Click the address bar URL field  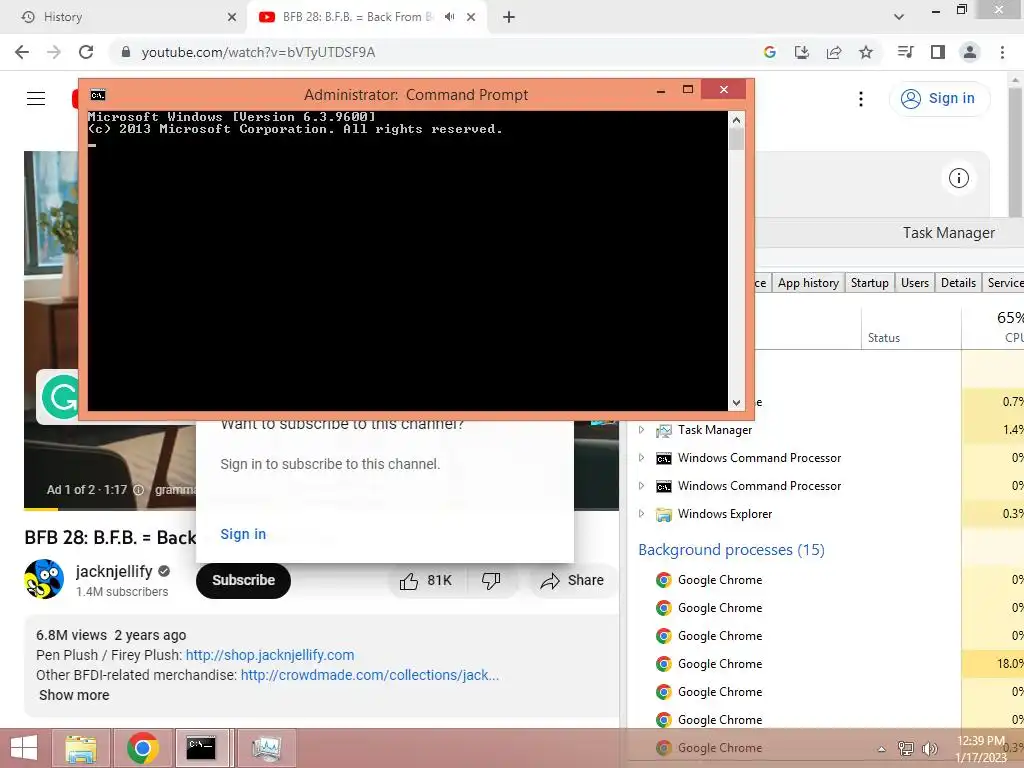click(x=431, y=52)
